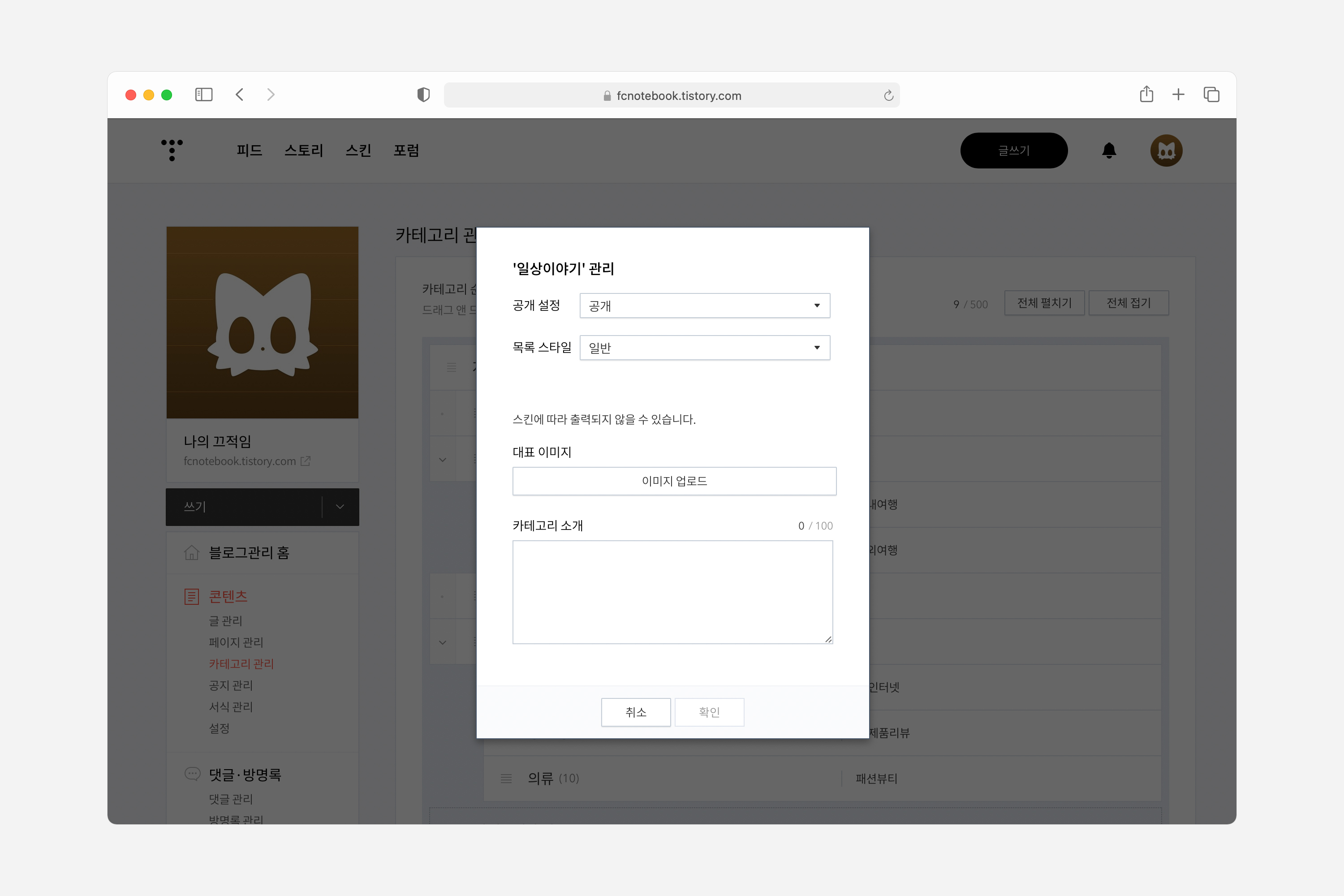Open blog via external link icon near fcnotebook.tistory.com
This screenshot has height=896, width=1344.
(306, 461)
